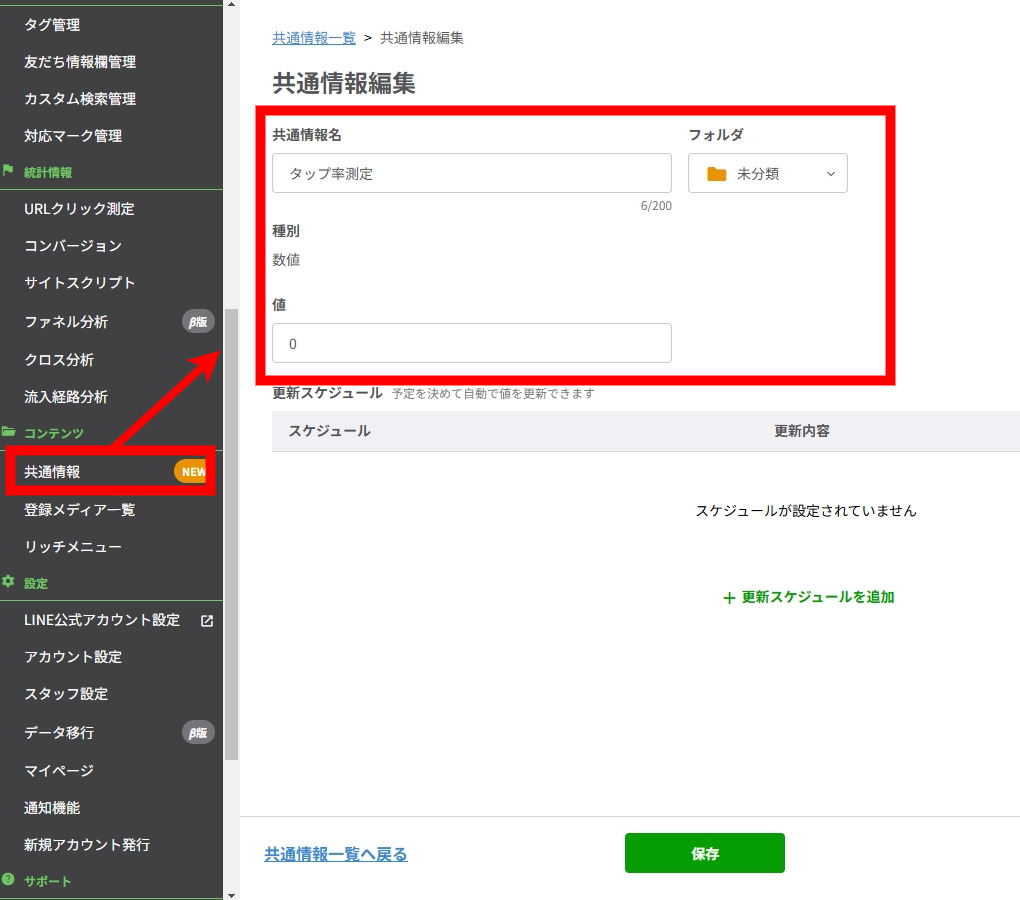Click 更新スケジュールを追加 link
1020x900 pixels.
tap(808, 597)
